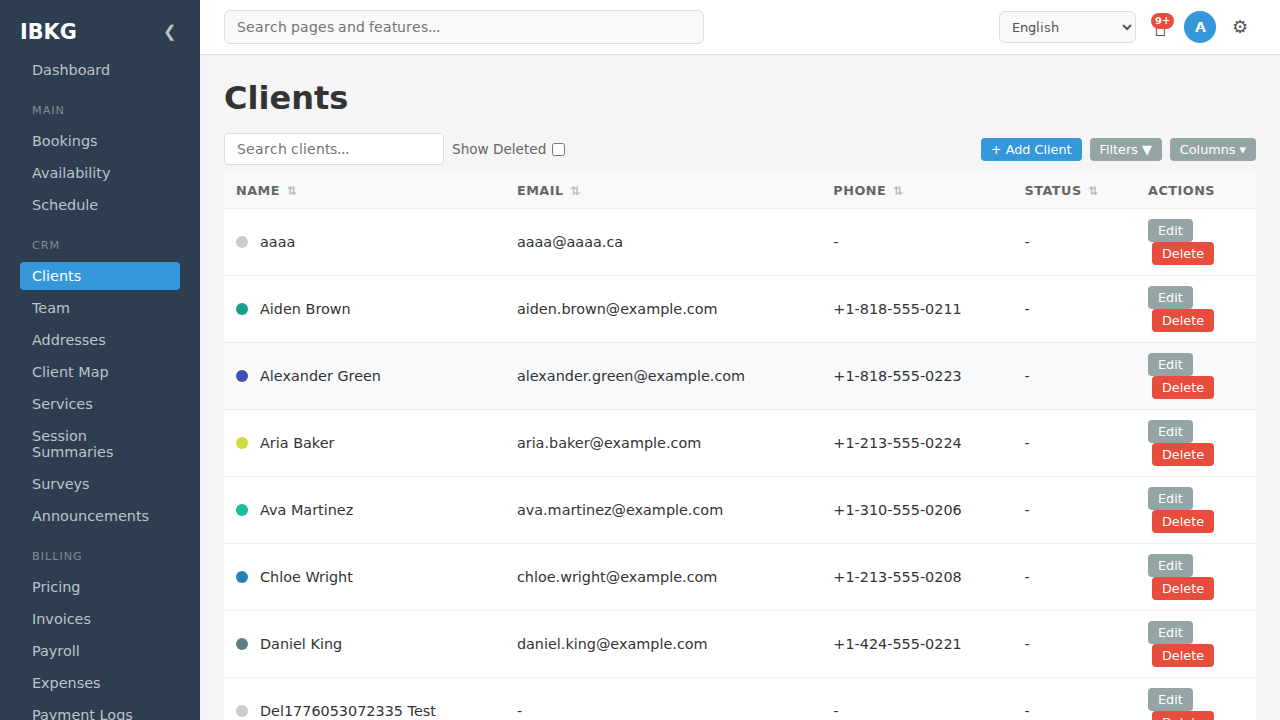Open Pricing page
The image size is (1280, 720).
click(x=100, y=587)
